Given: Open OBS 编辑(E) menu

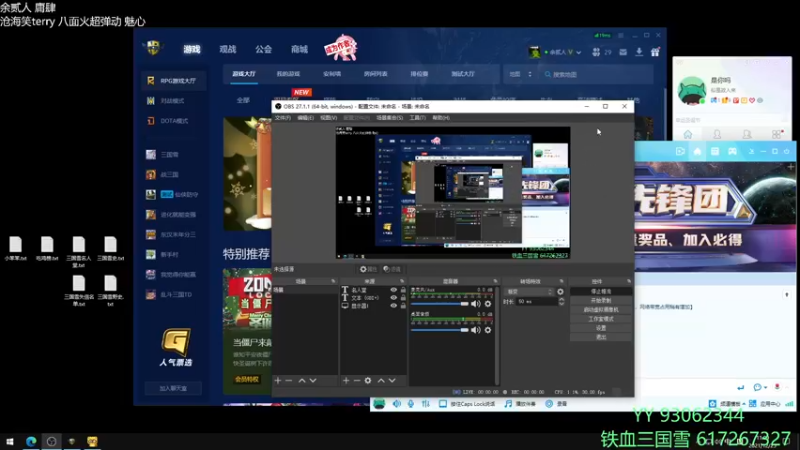Looking at the screenshot, I should [305, 118].
